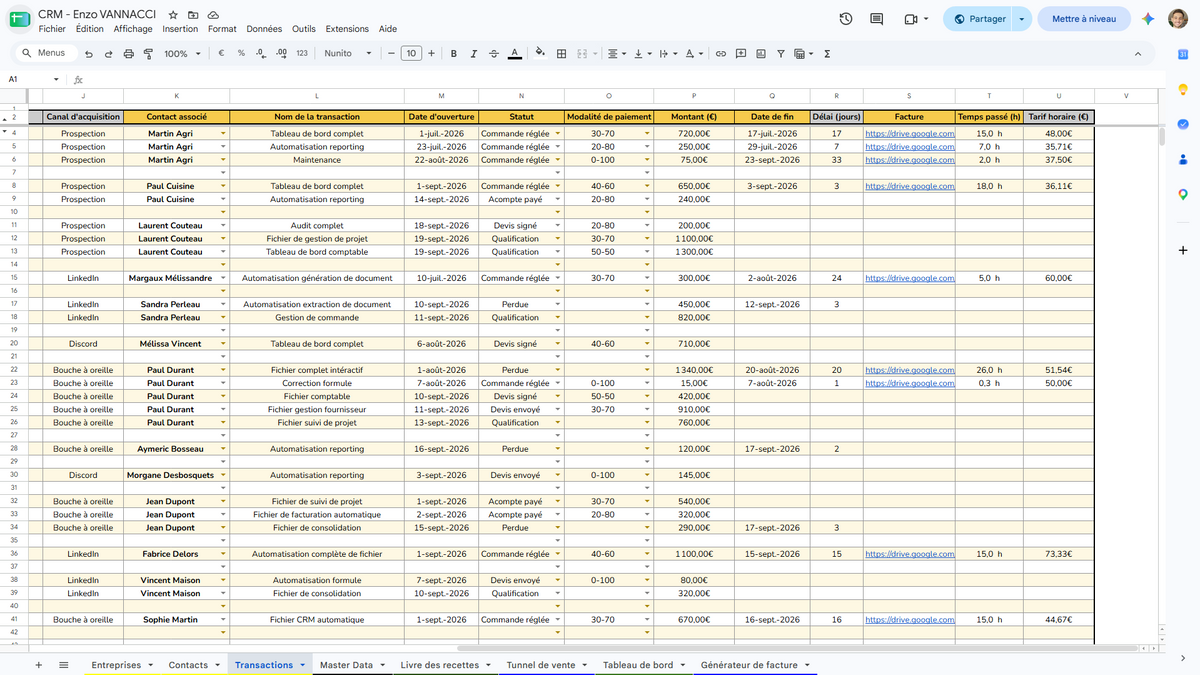Open number format 123 menu
This screenshot has width=1200, height=675.
(302, 54)
